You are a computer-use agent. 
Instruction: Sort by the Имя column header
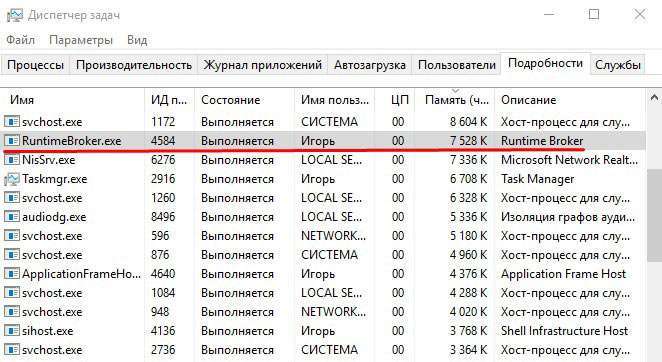73,100
